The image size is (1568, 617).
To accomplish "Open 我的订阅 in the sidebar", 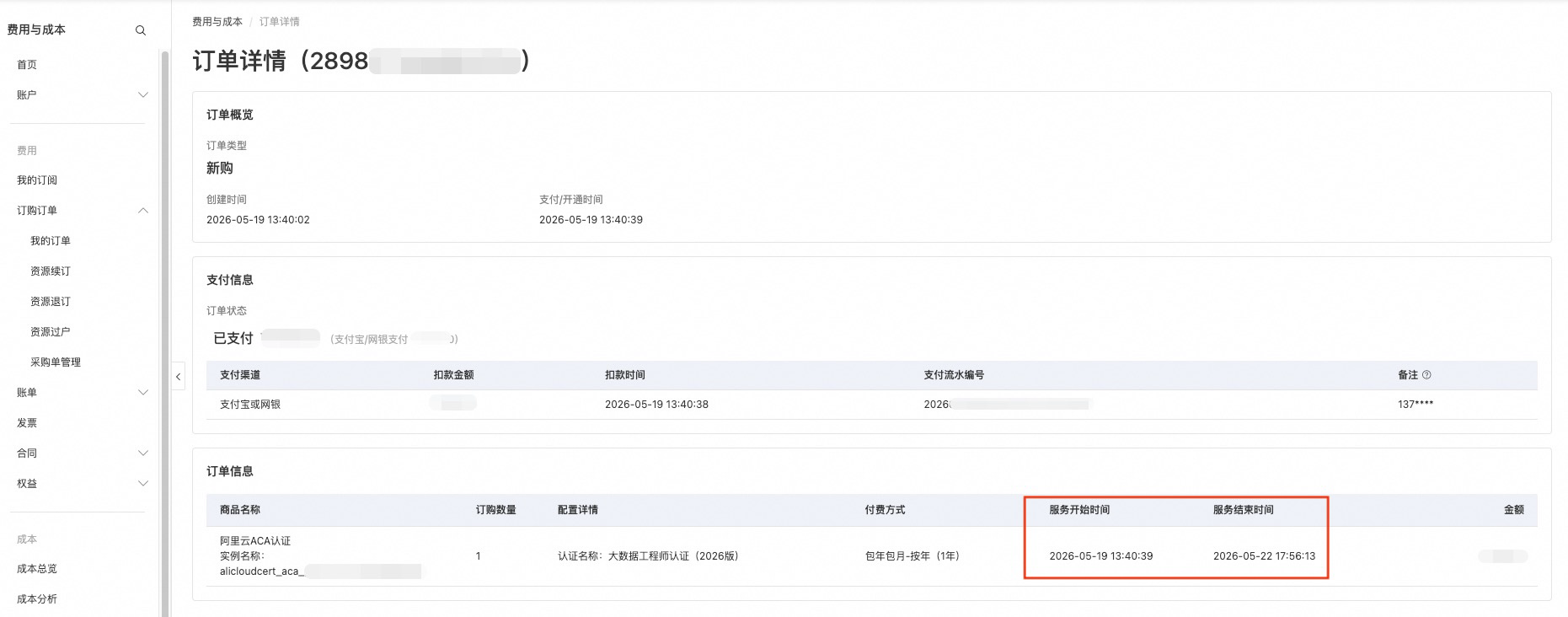I will pos(37,180).
